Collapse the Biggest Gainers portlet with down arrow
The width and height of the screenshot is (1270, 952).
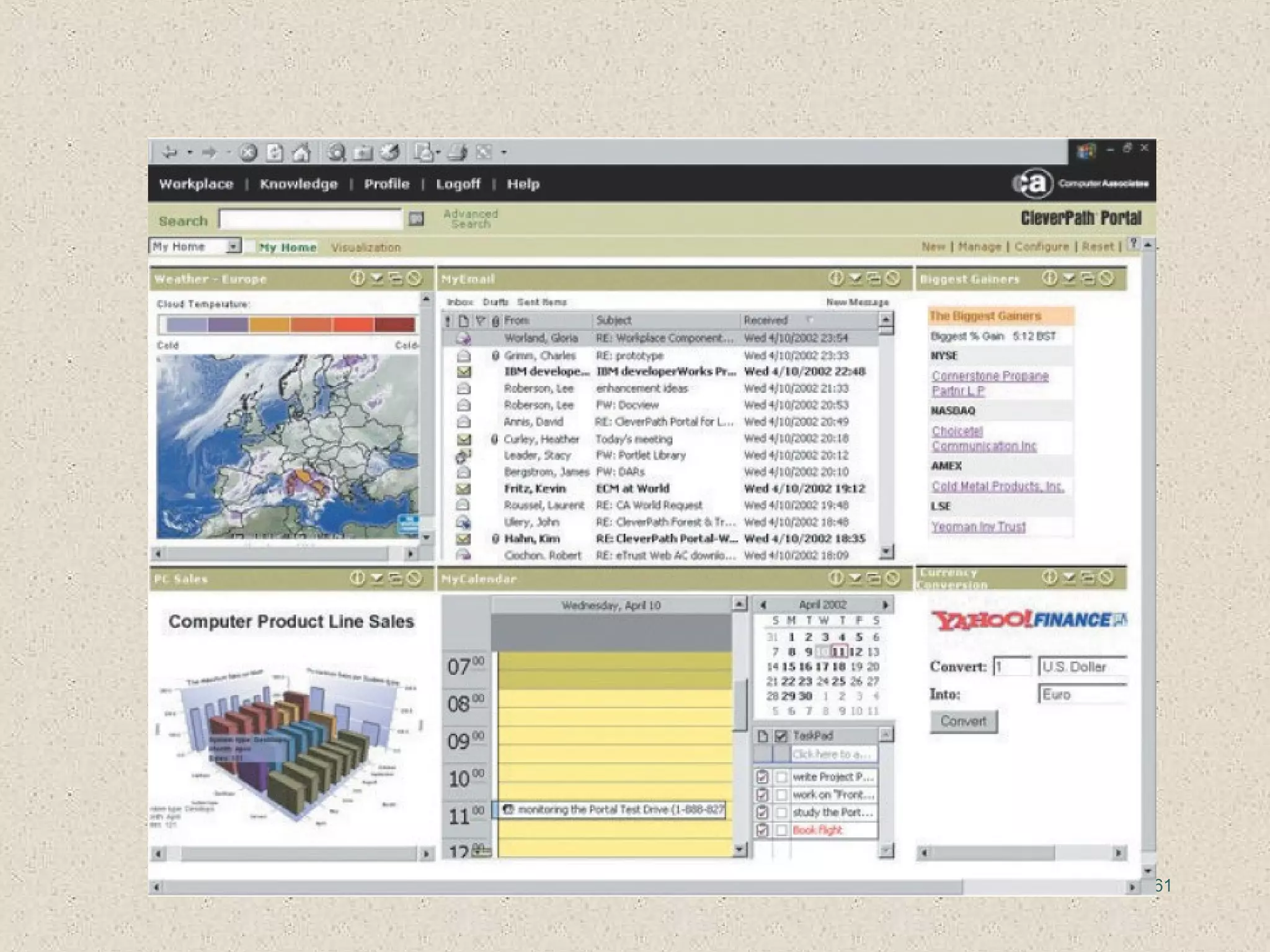click(1068, 278)
